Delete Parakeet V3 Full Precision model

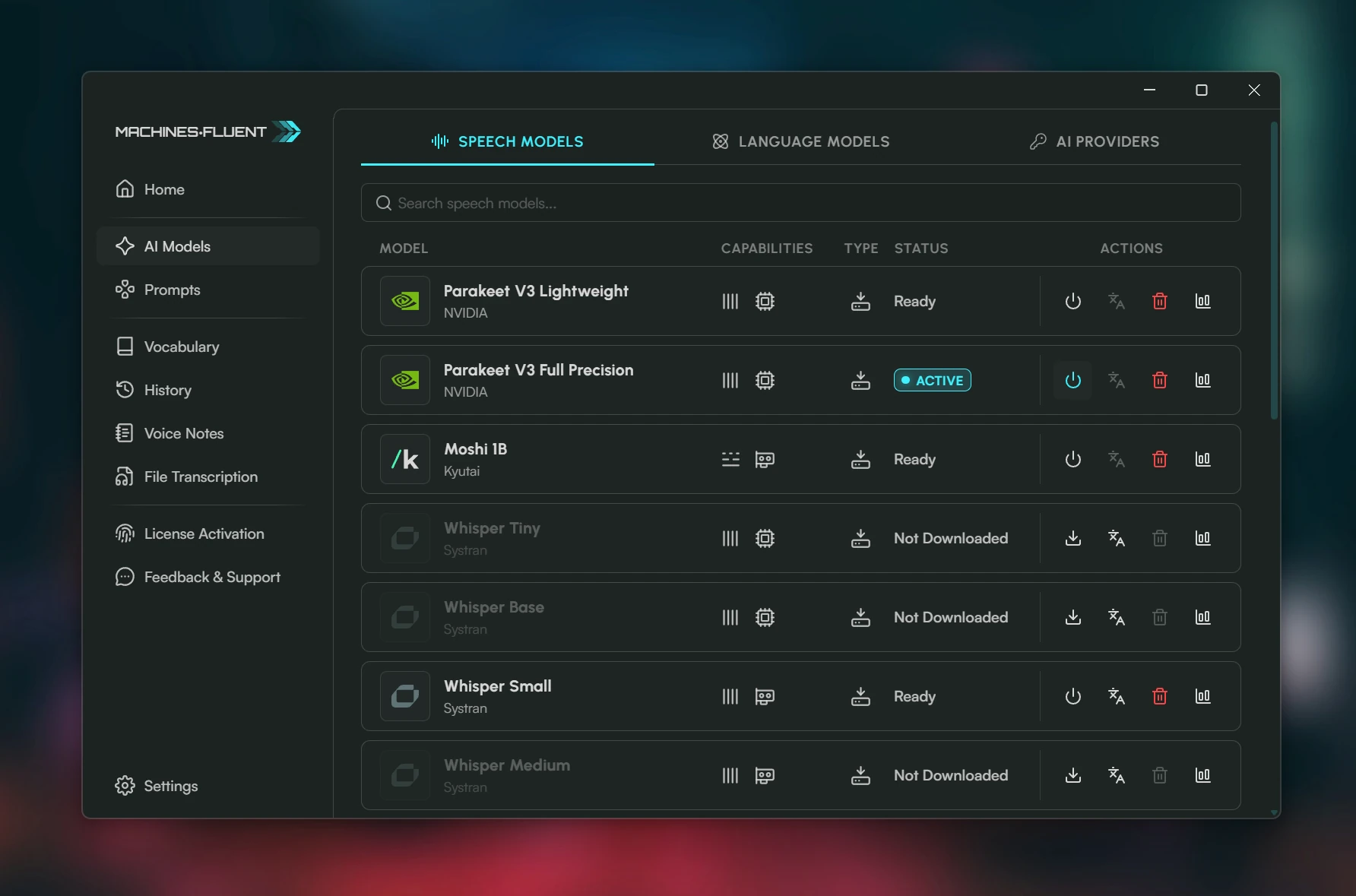1160,380
